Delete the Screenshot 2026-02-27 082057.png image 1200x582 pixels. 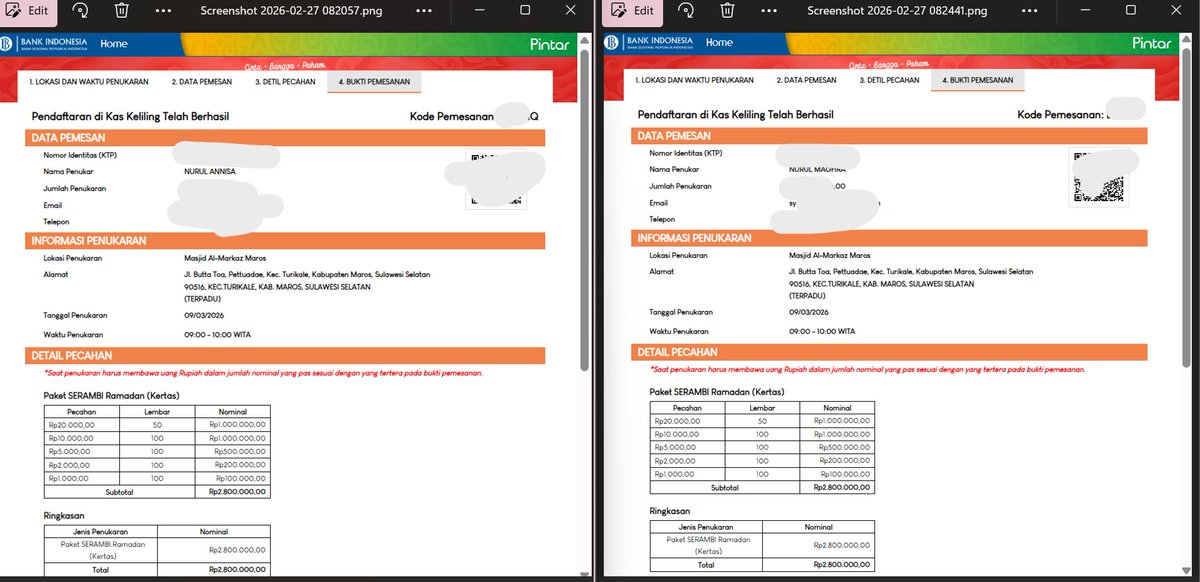(121, 11)
